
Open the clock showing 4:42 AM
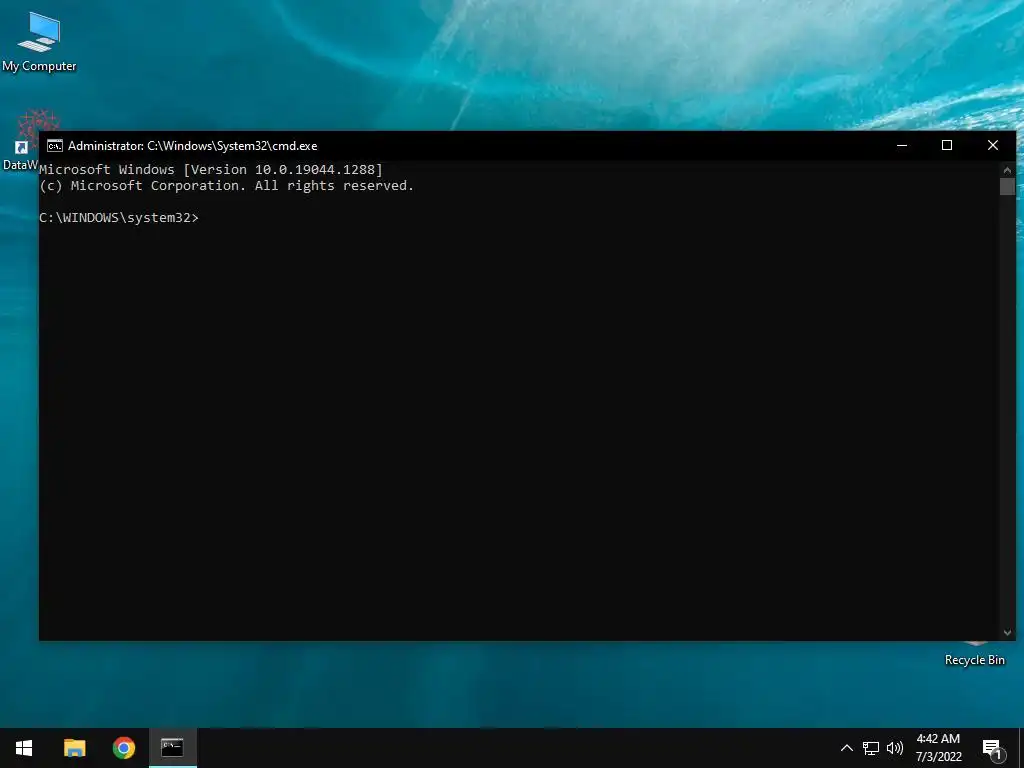point(938,748)
